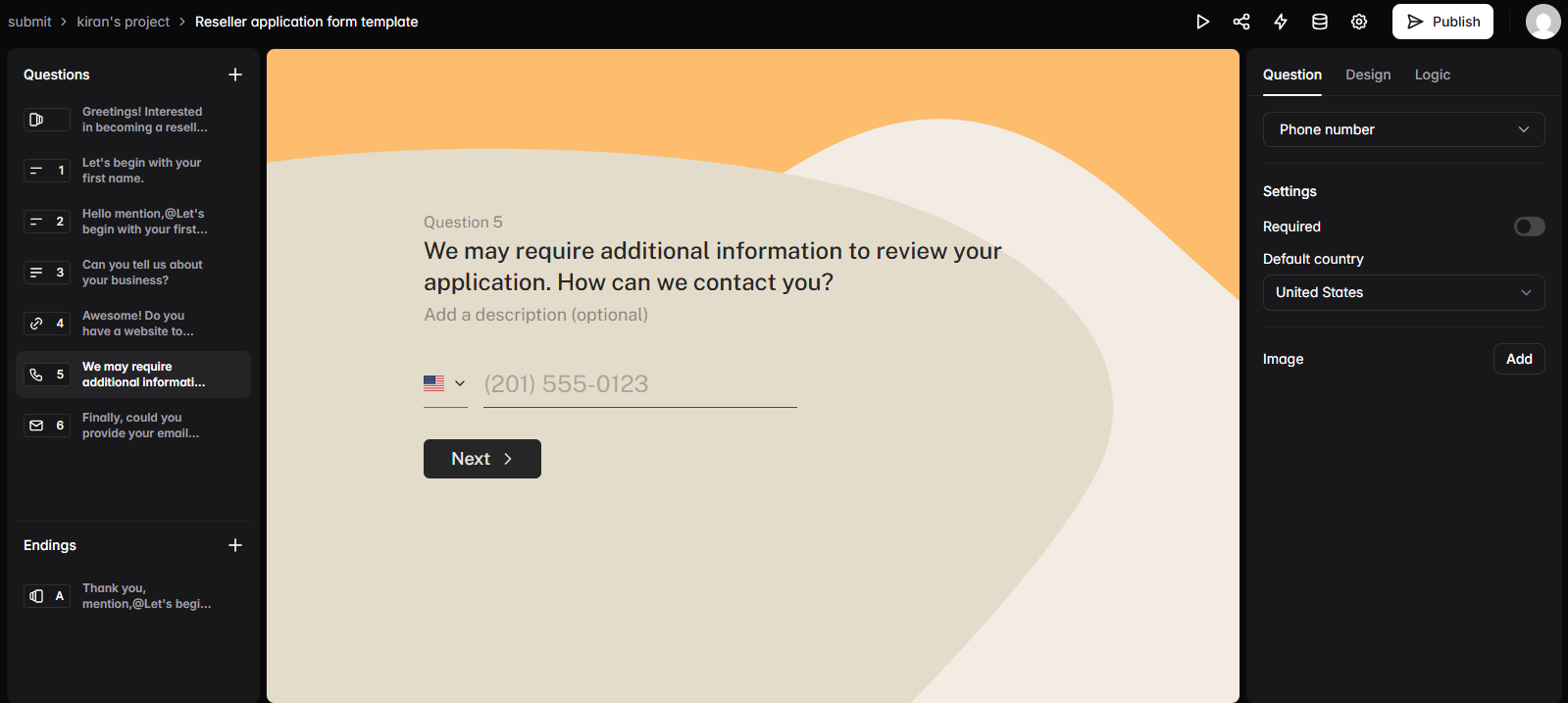Add a new question with plus icon
The height and width of the screenshot is (703, 1568).
coord(235,75)
